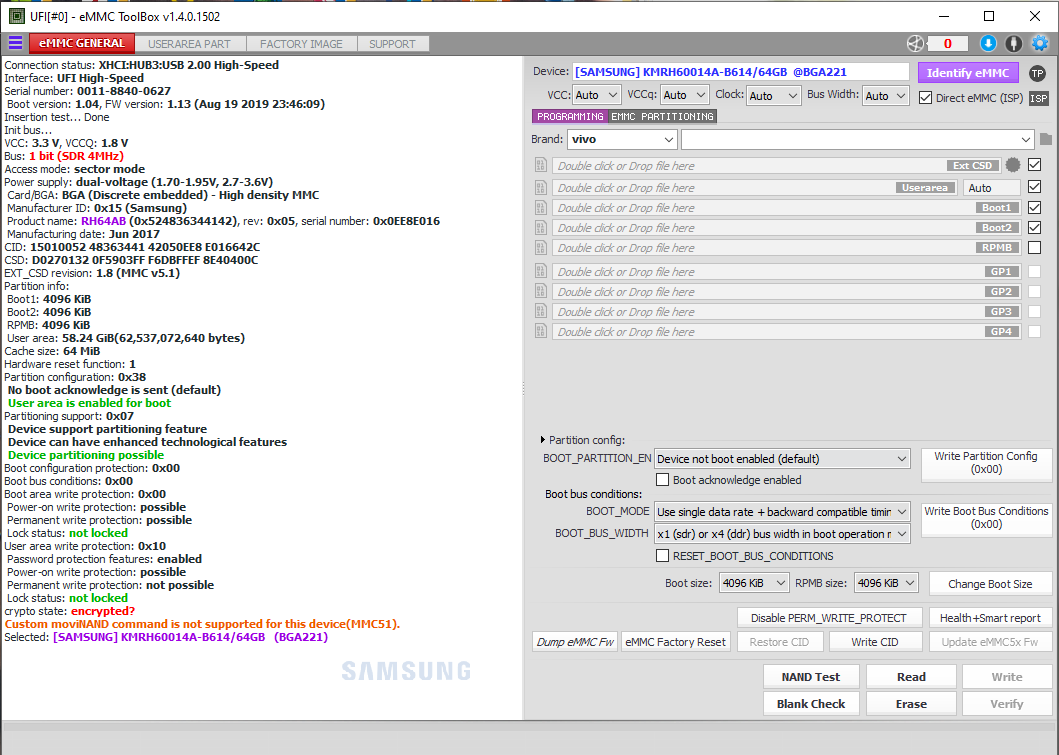Switch to the USERAREA PART tab
This screenshot has height=755, width=1059.
pyautogui.click(x=189, y=44)
